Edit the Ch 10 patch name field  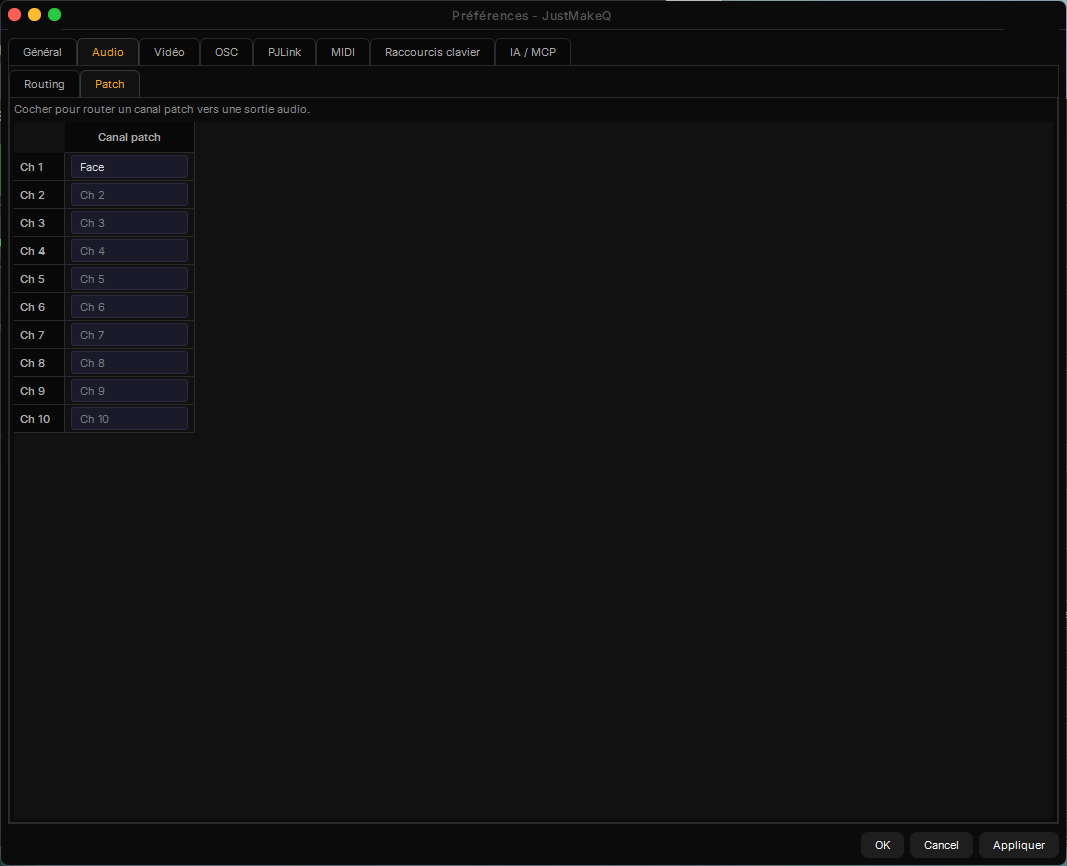pos(129,419)
